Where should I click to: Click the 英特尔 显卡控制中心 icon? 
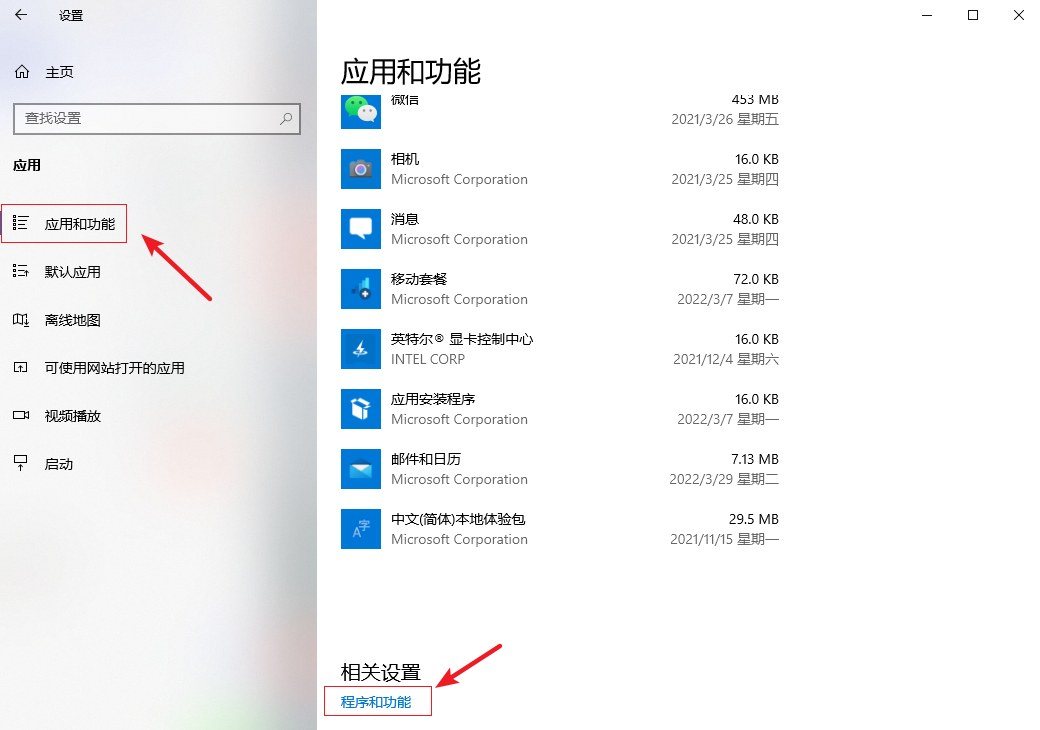[360, 349]
